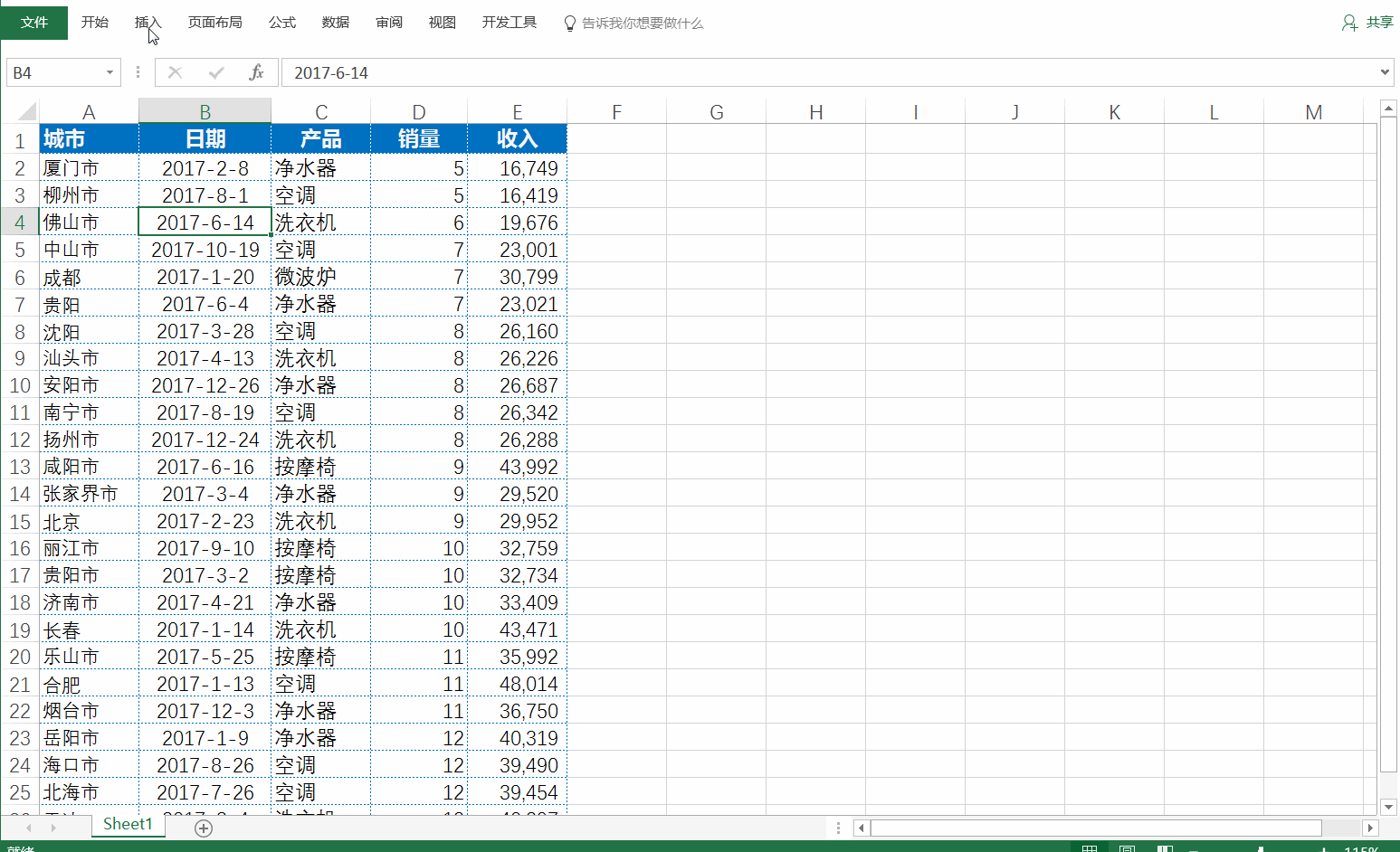Select the date cell 2017-8-26
The image size is (1400, 852).
pos(205,765)
